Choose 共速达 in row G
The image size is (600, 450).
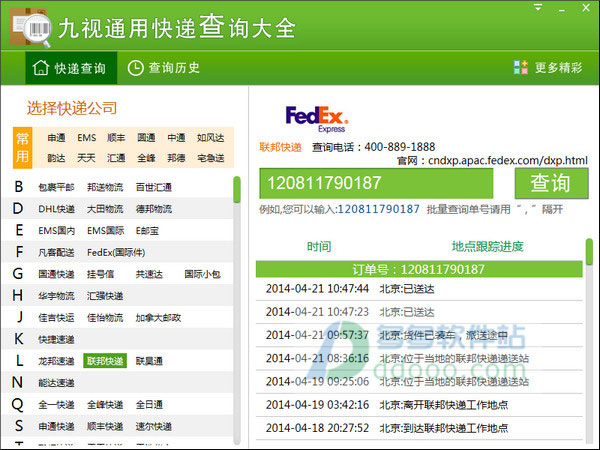[149, 274]
